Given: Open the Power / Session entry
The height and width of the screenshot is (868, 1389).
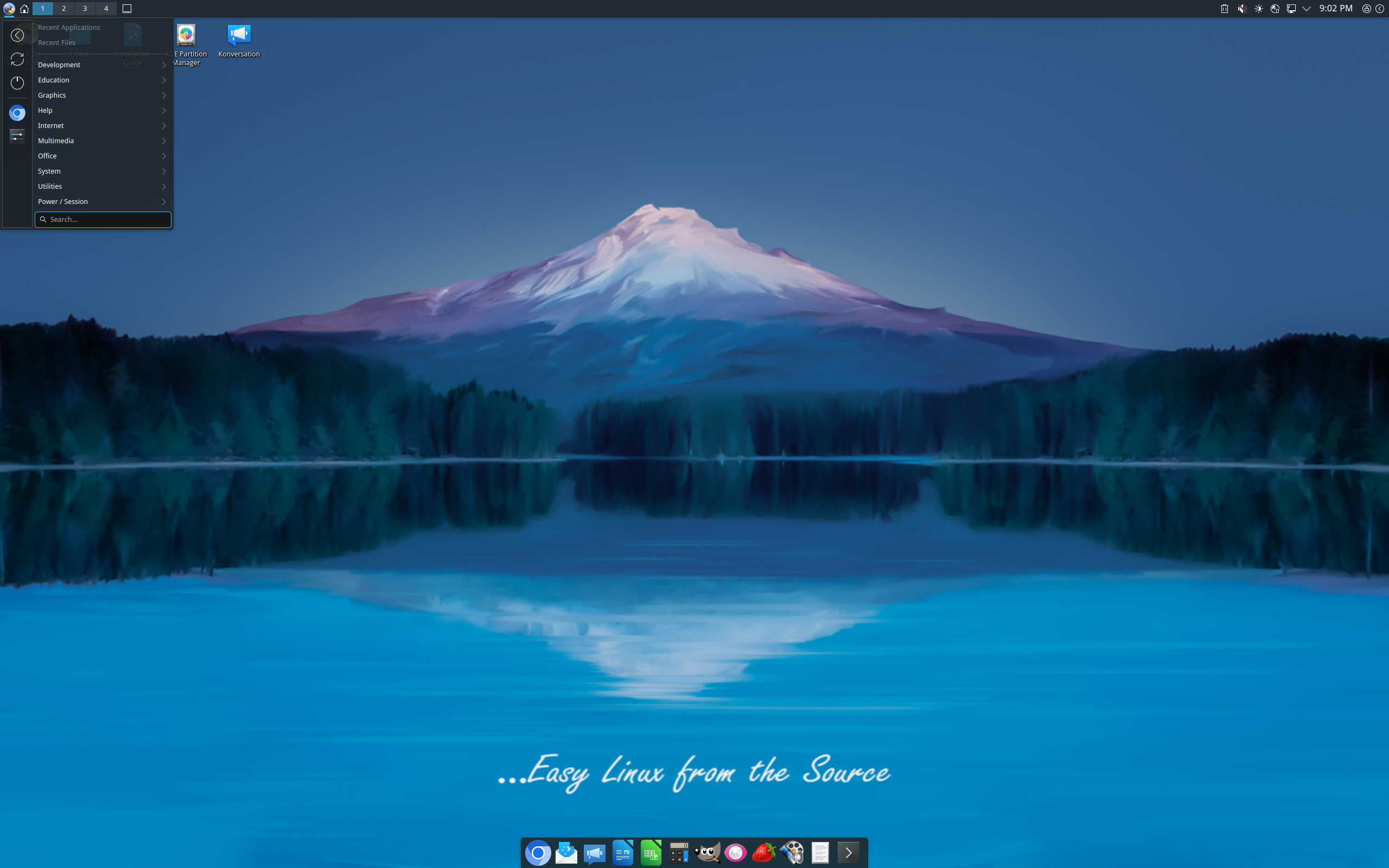Looking at the screenshot, I should (x=102, y=201).
